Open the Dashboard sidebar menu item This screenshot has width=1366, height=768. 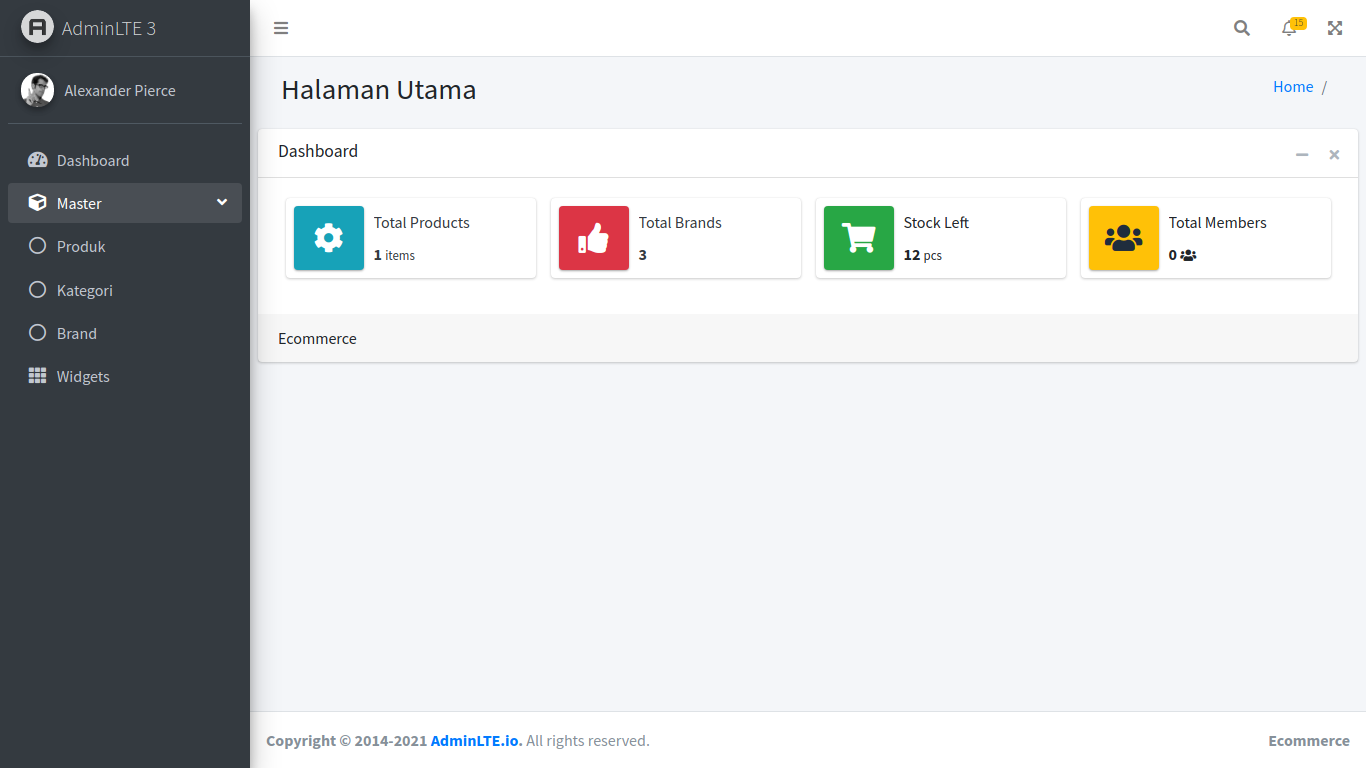coord(93,160)
